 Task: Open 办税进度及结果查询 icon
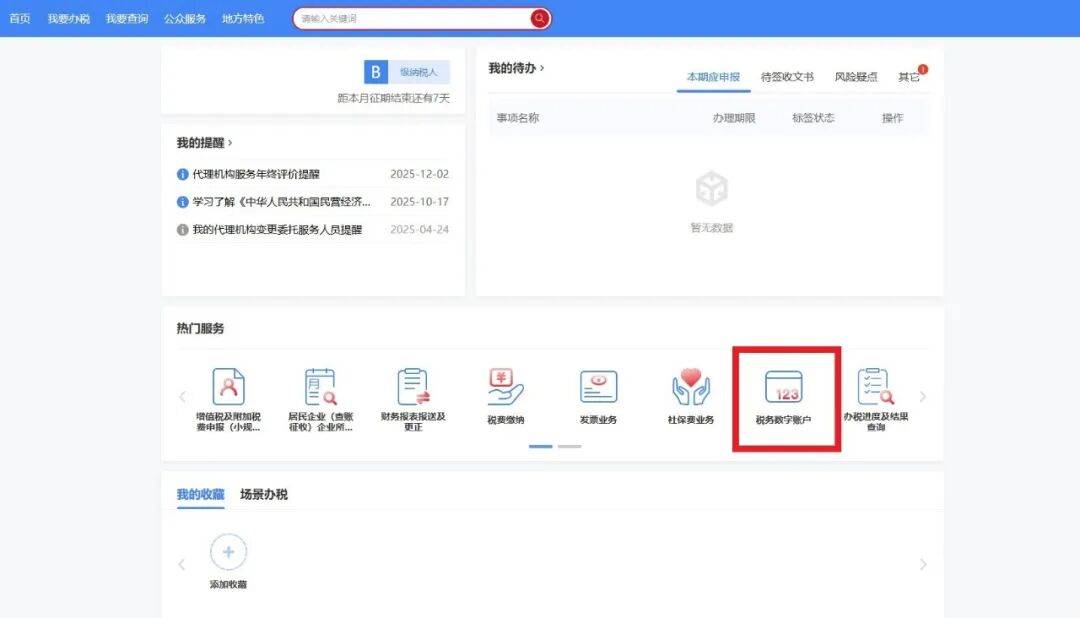874,387
